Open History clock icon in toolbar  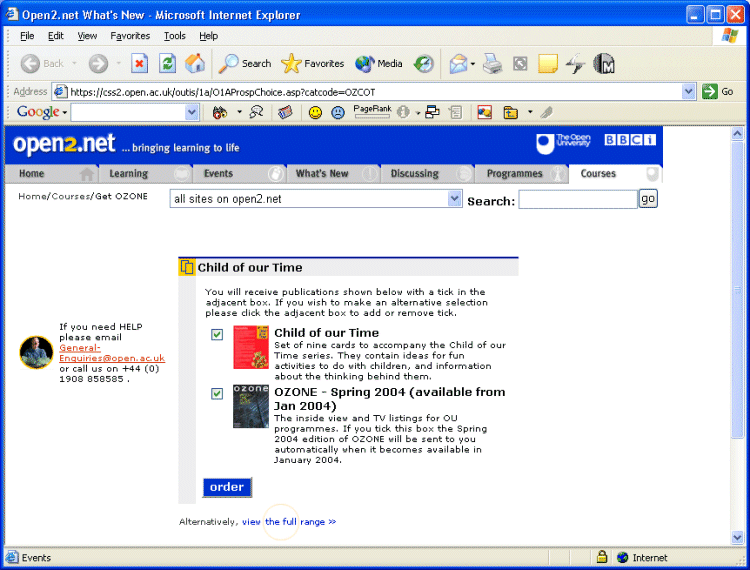(424, 64)
